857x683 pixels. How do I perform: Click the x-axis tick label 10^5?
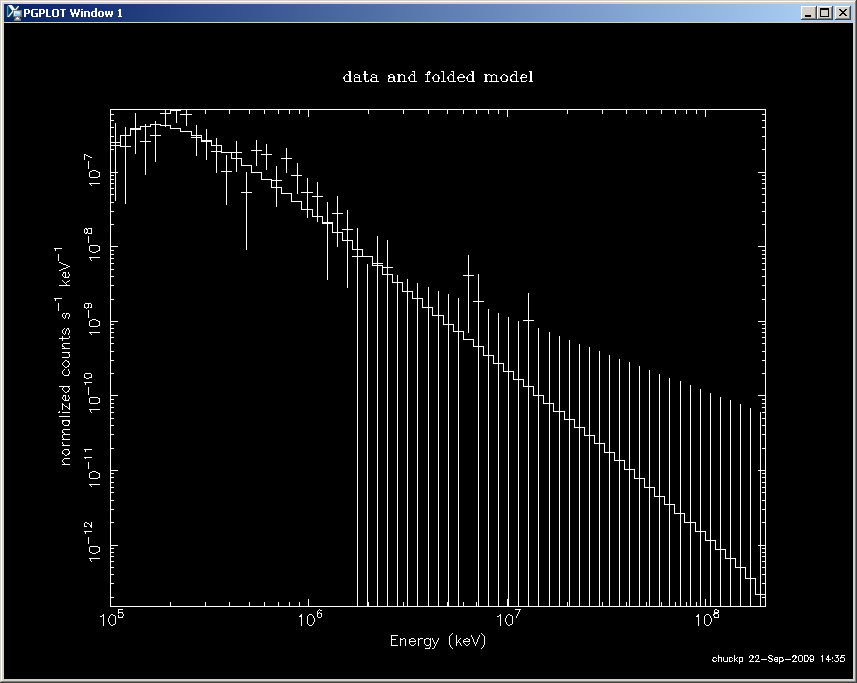(113, 619)
